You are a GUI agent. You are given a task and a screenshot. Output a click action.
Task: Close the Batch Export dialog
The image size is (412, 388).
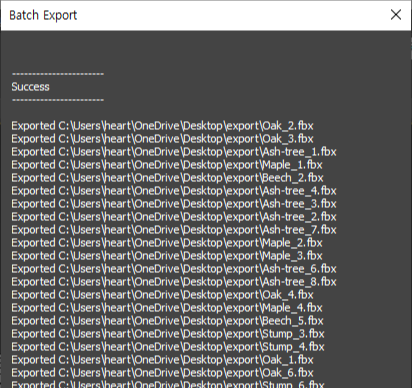(396, 15)
